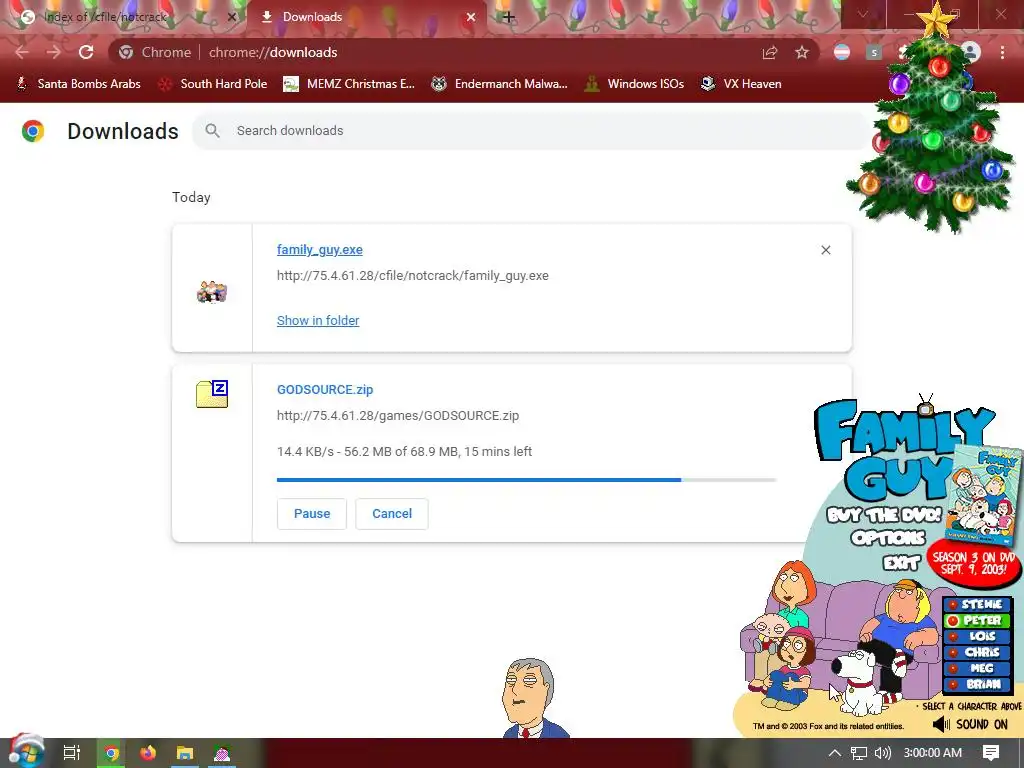Open the family_guy.exe file link
Image resolution: width=1024 pixels, height=768 pixels.
(319, 249)
